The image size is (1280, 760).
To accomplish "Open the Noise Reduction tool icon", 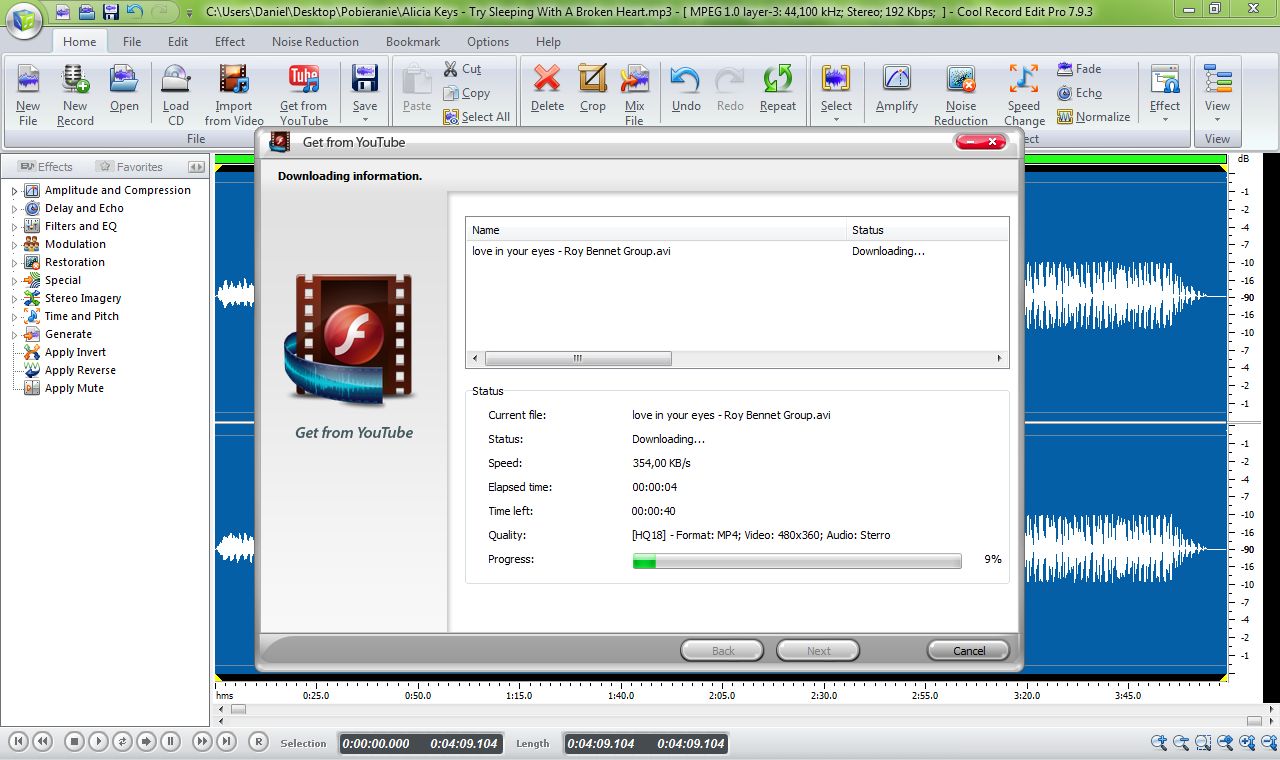I will point(961,80).
